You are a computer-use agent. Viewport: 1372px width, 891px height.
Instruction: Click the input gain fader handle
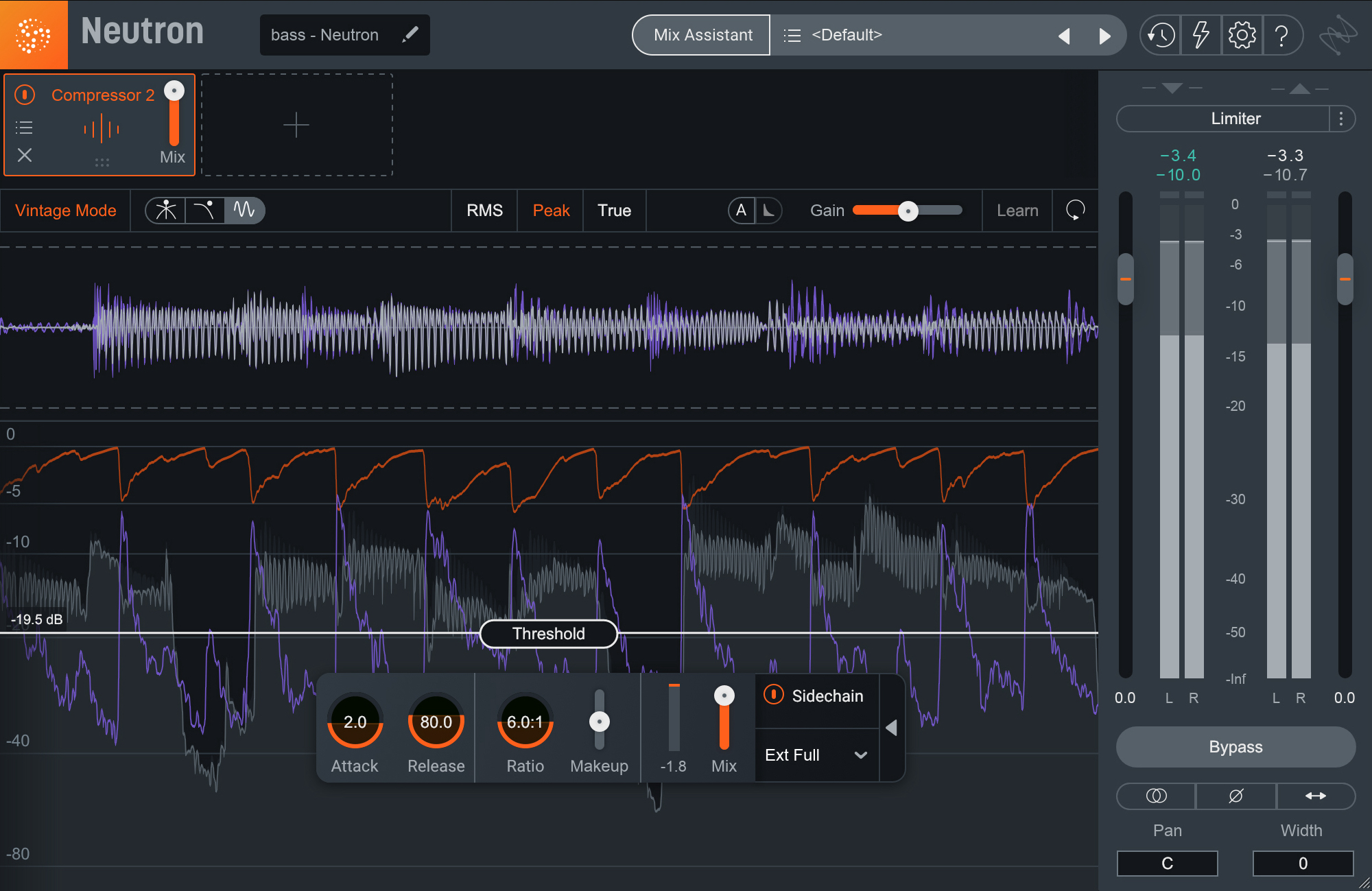point(1126,279)
